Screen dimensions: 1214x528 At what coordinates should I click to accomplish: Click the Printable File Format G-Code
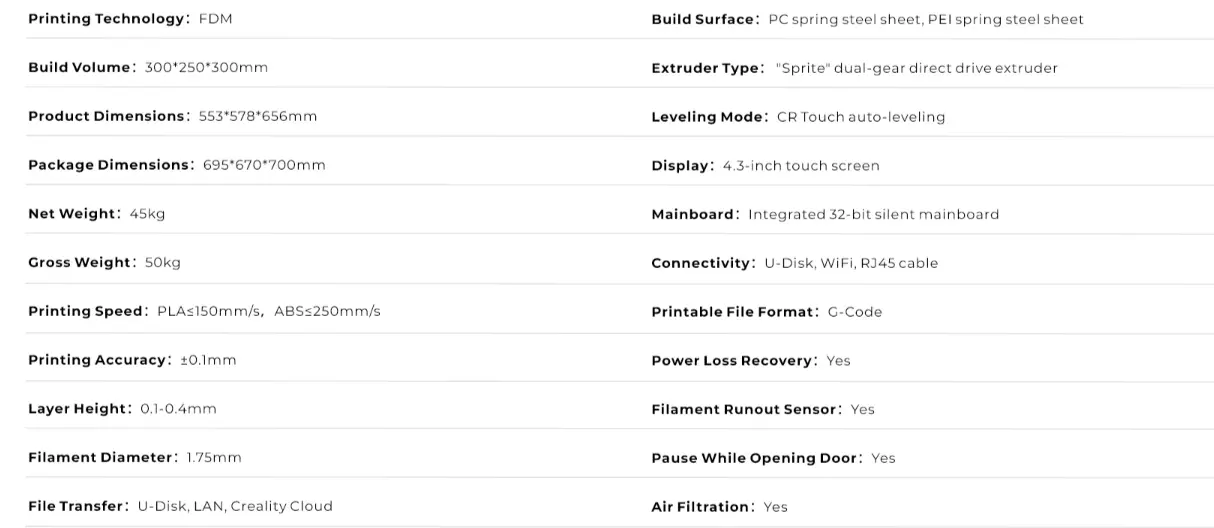766,312
